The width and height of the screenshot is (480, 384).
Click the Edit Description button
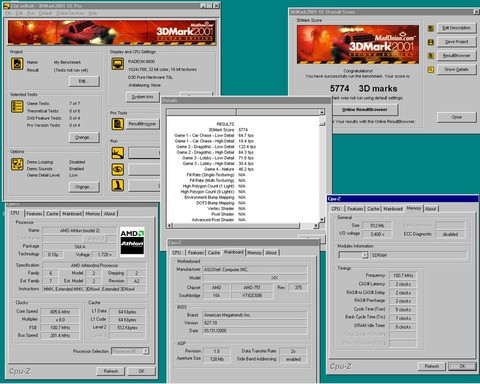click(456, 28)
